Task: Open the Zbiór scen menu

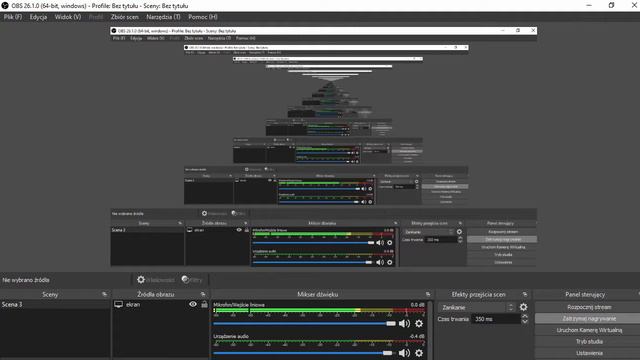Action: click(124, 17)
